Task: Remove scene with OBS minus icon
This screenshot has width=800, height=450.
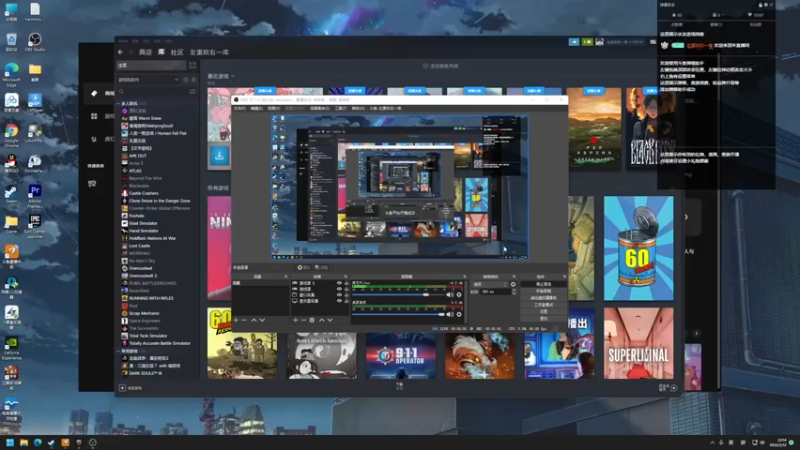Action: pyautogui.click(x=244, y=320)
